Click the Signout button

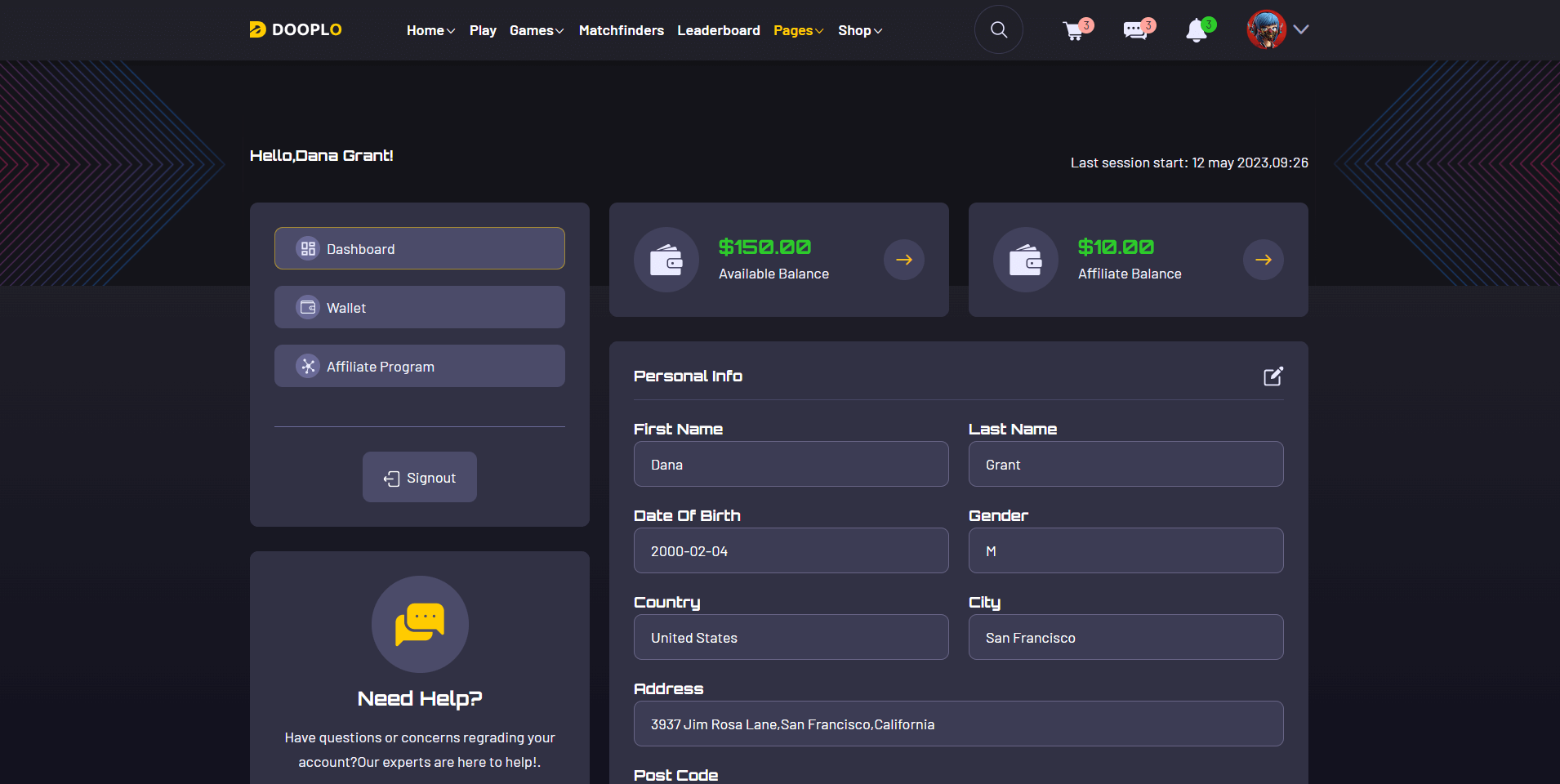pos(420,477)
